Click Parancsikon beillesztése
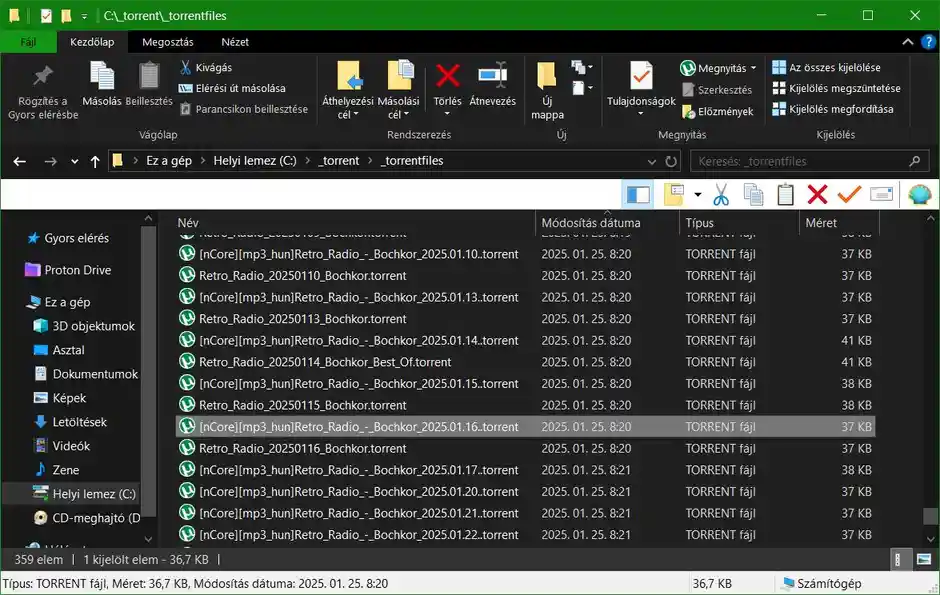This screenshot has height=595, width=940. click(244, 109)
